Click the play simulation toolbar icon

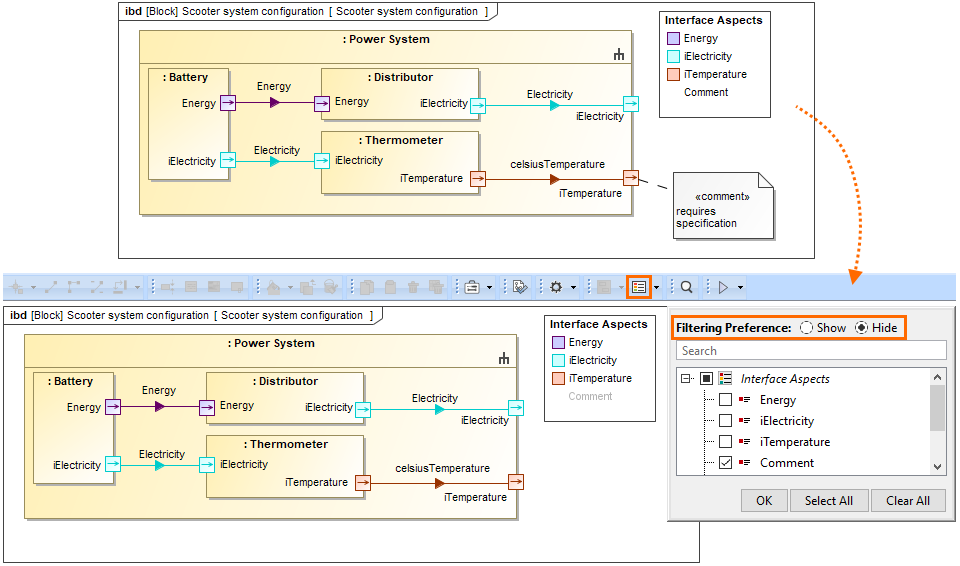[723, 287]
